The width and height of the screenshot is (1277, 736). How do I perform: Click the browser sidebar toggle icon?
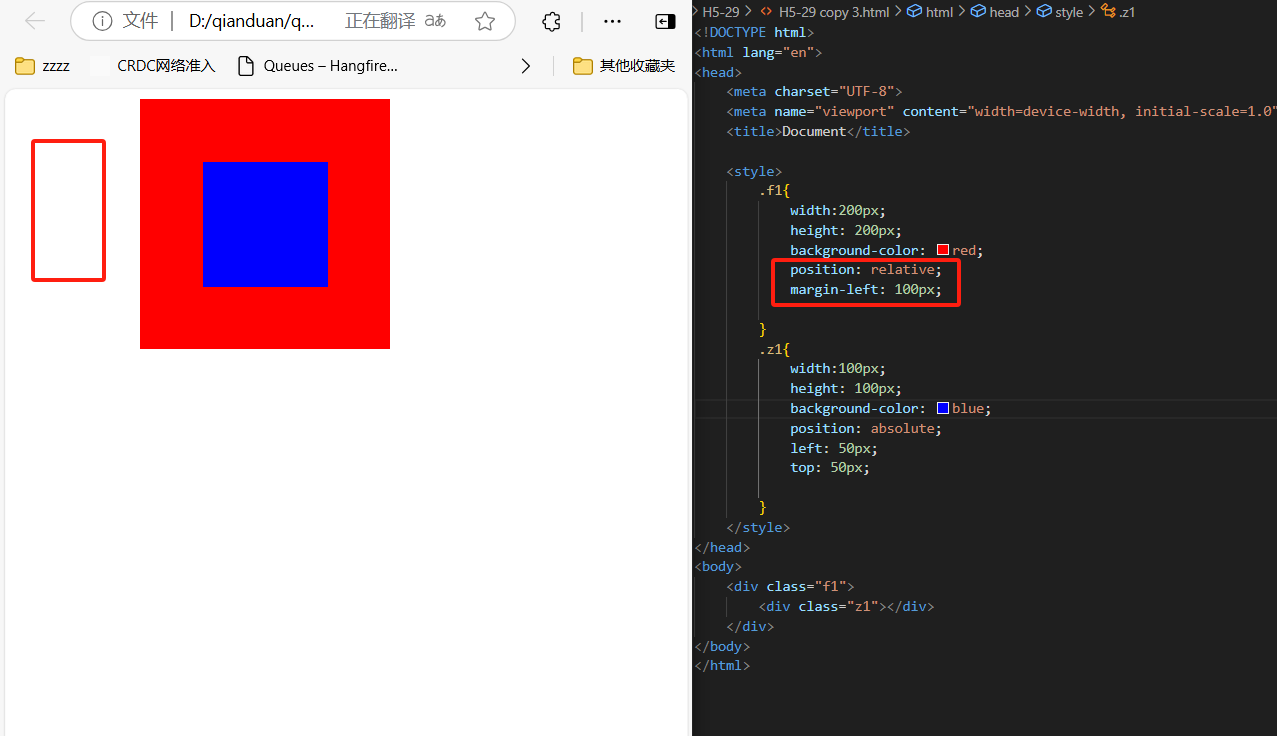(x=665, y=21)
